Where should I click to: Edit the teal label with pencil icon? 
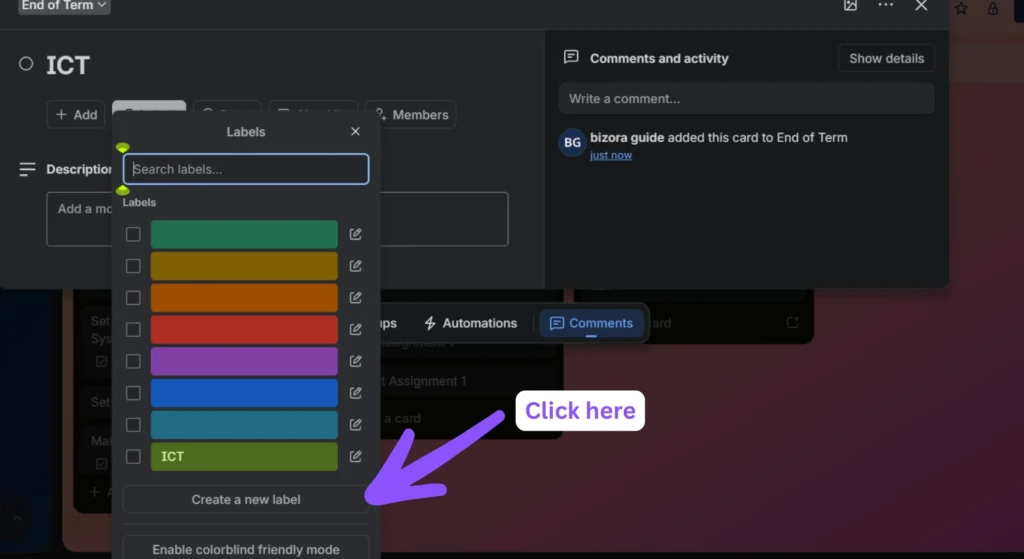coord(355,424)
